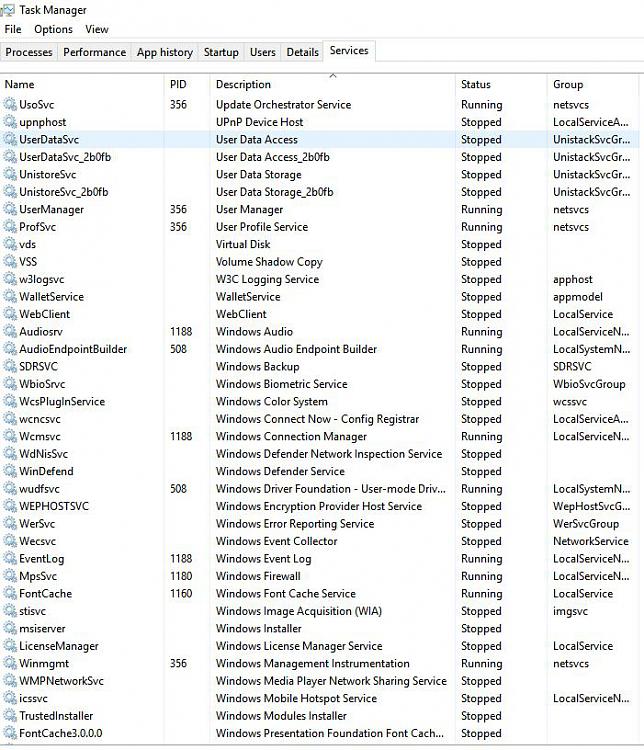Screen dimensions: 644x750
Task: Switch to the Performance tab
Action: coord(94,52)
